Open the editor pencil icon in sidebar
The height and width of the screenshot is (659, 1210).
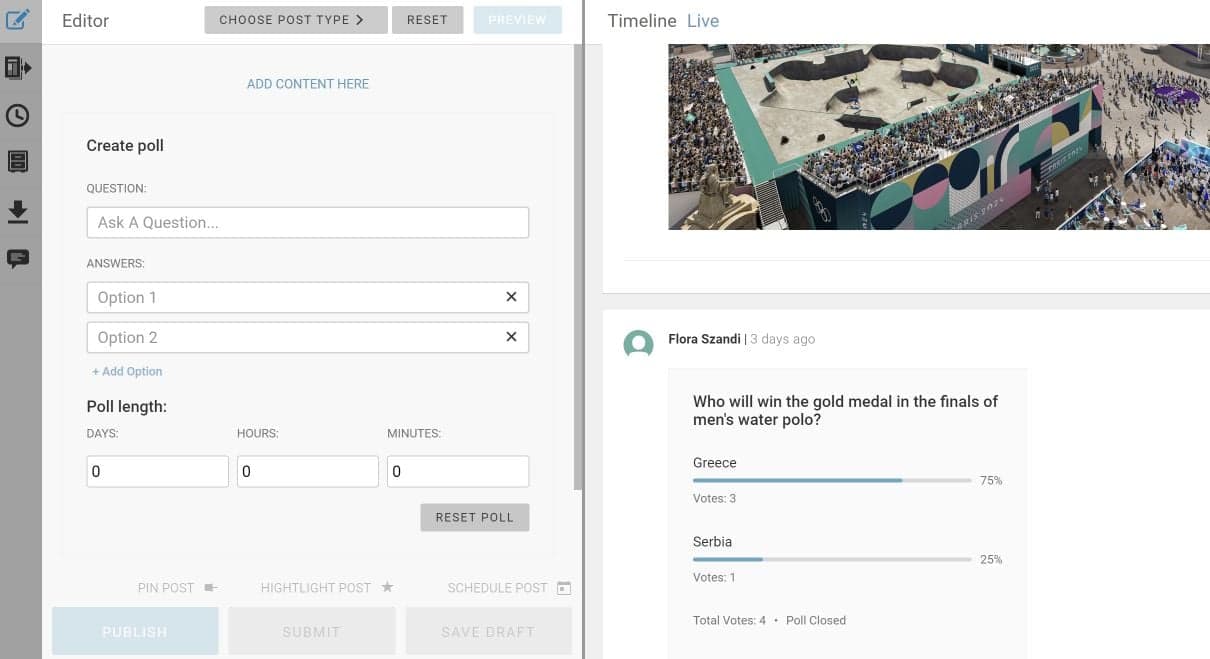click(18, 19)
